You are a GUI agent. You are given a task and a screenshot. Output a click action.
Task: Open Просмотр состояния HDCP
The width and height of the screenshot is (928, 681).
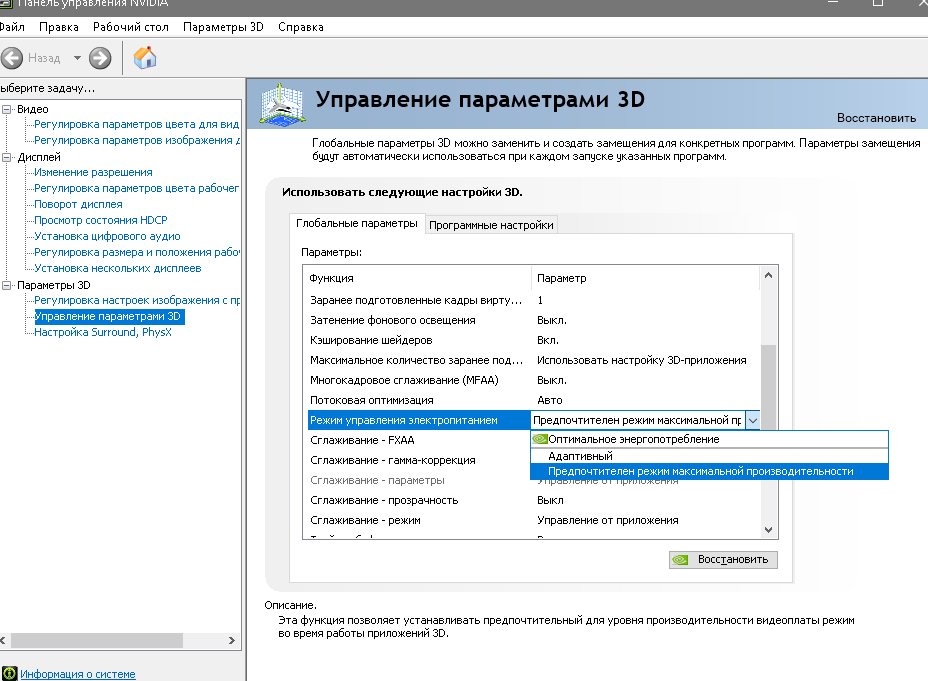click(x=101, y=220)
